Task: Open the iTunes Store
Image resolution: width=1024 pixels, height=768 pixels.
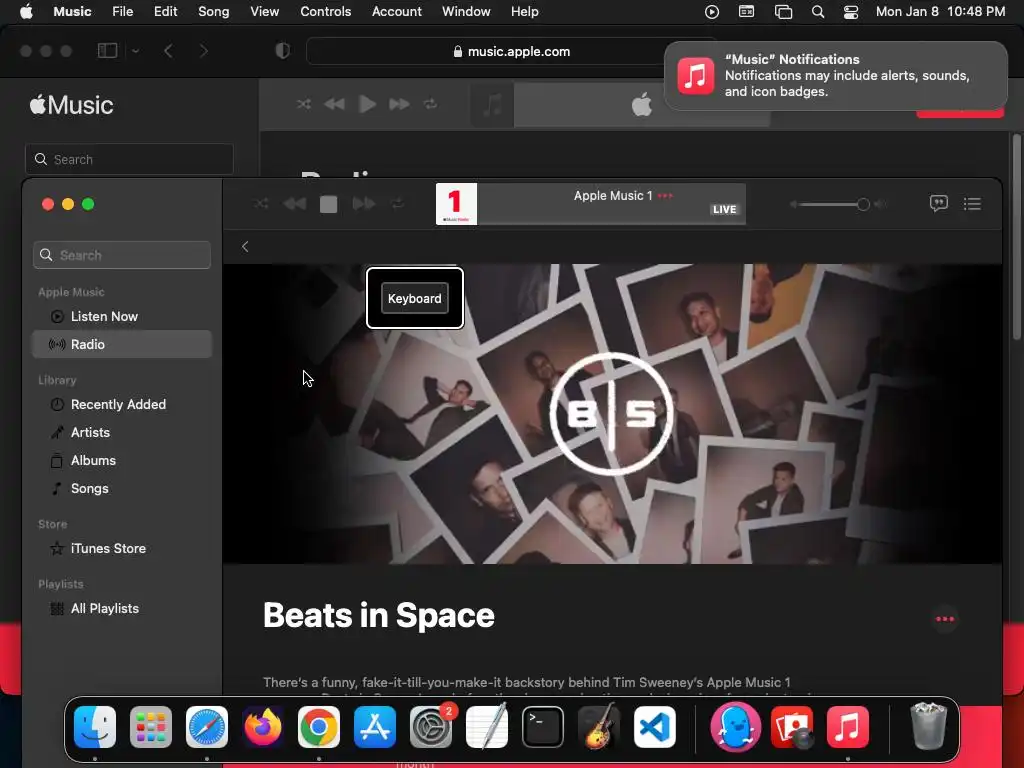Action: 122,549
